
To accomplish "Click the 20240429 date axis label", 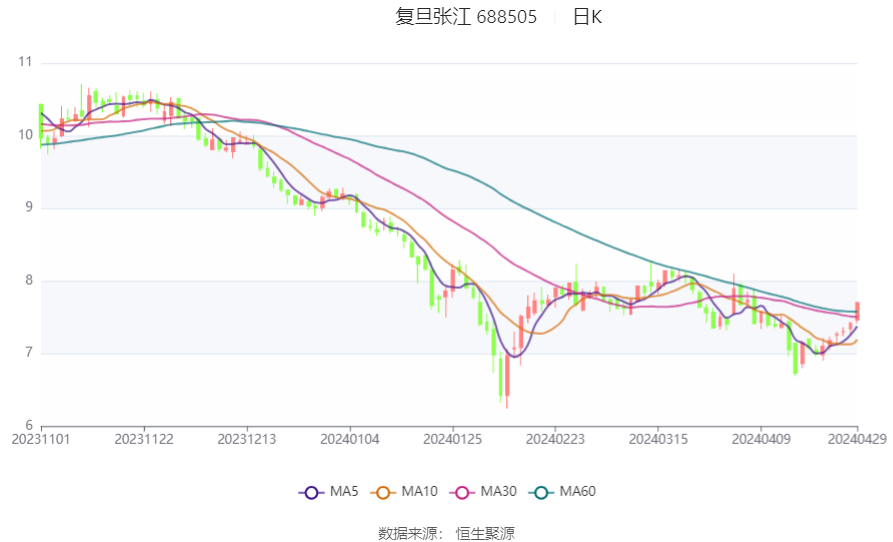I will (857, 440).
